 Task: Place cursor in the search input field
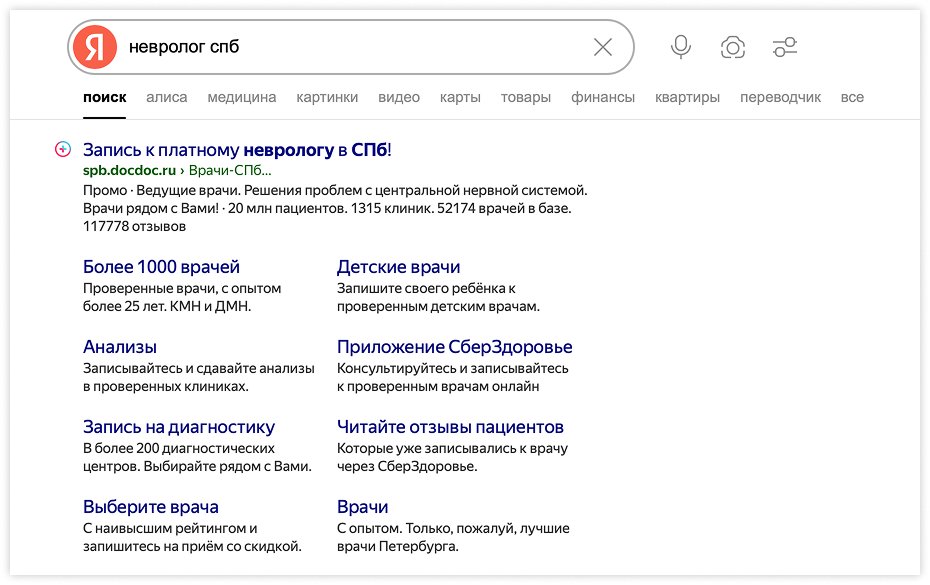click(300, 46)
